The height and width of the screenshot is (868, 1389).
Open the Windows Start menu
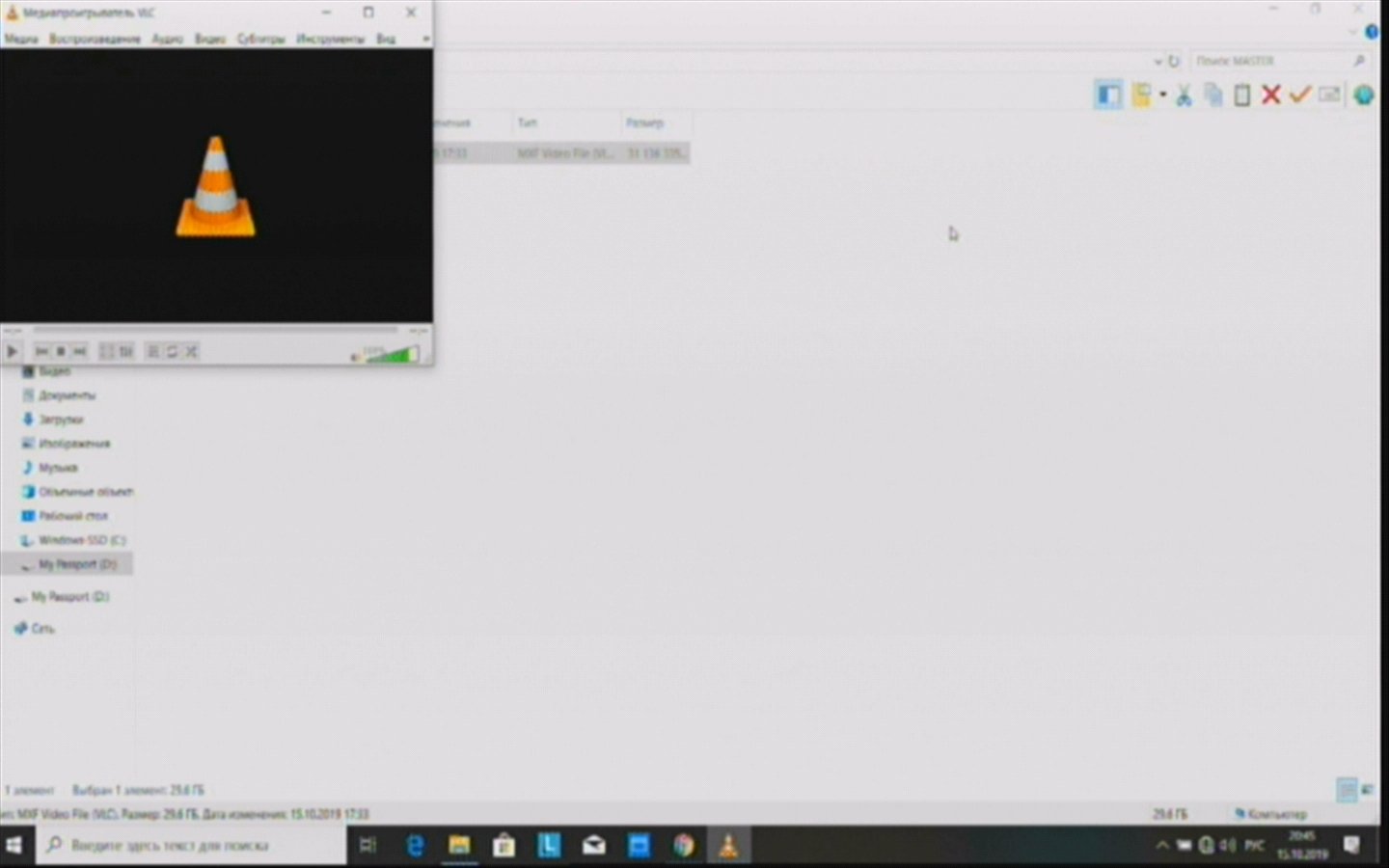click(x=14, y=846)
